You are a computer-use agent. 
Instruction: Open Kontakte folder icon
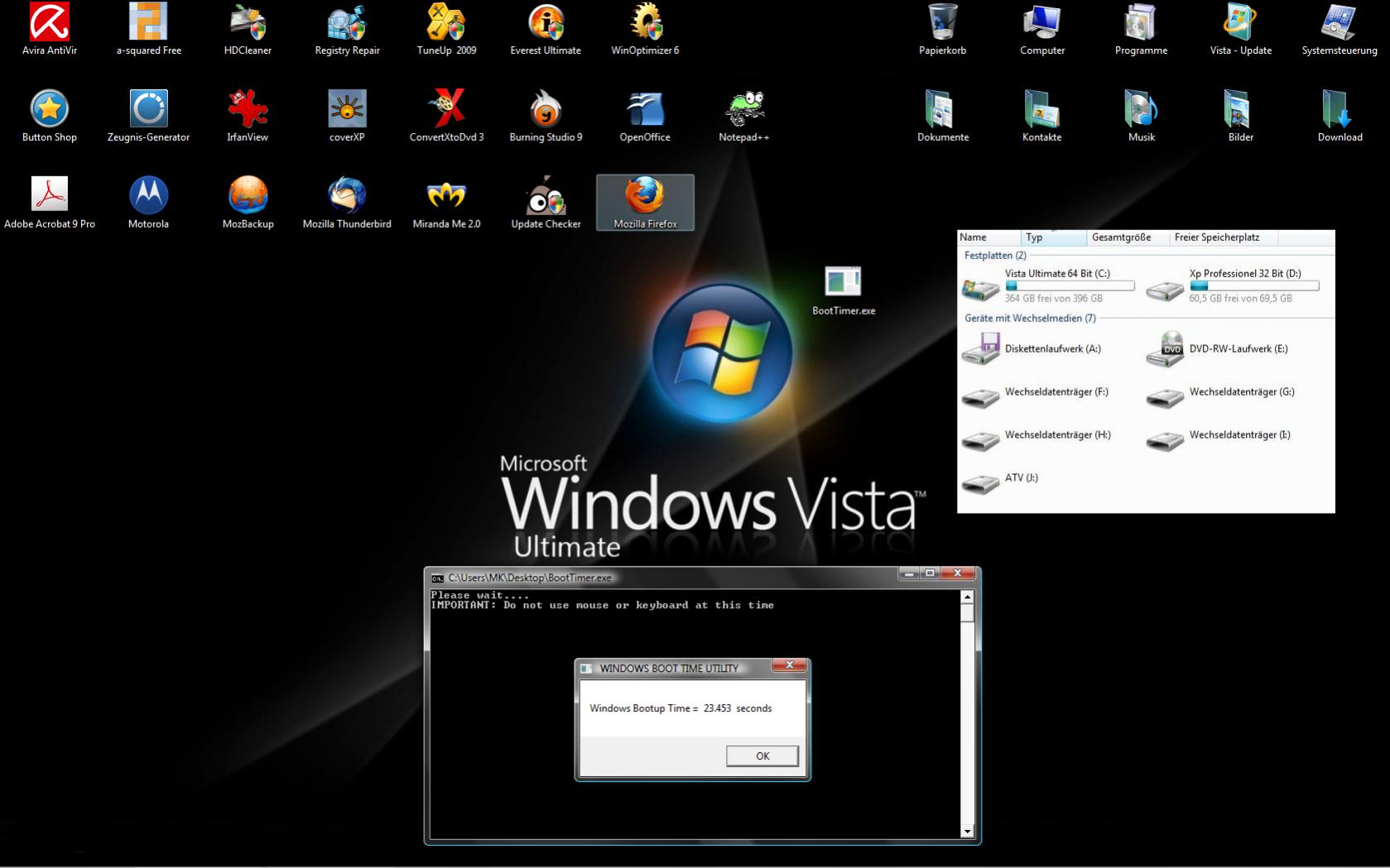pos(1042,116)
